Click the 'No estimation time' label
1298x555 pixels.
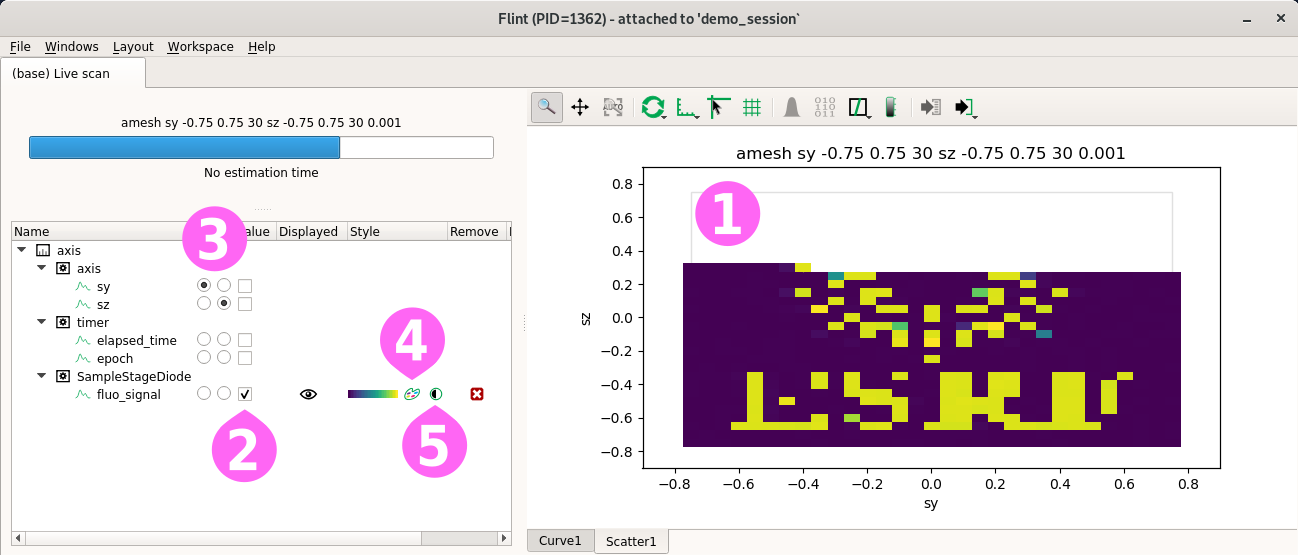[x=261, y=173]
